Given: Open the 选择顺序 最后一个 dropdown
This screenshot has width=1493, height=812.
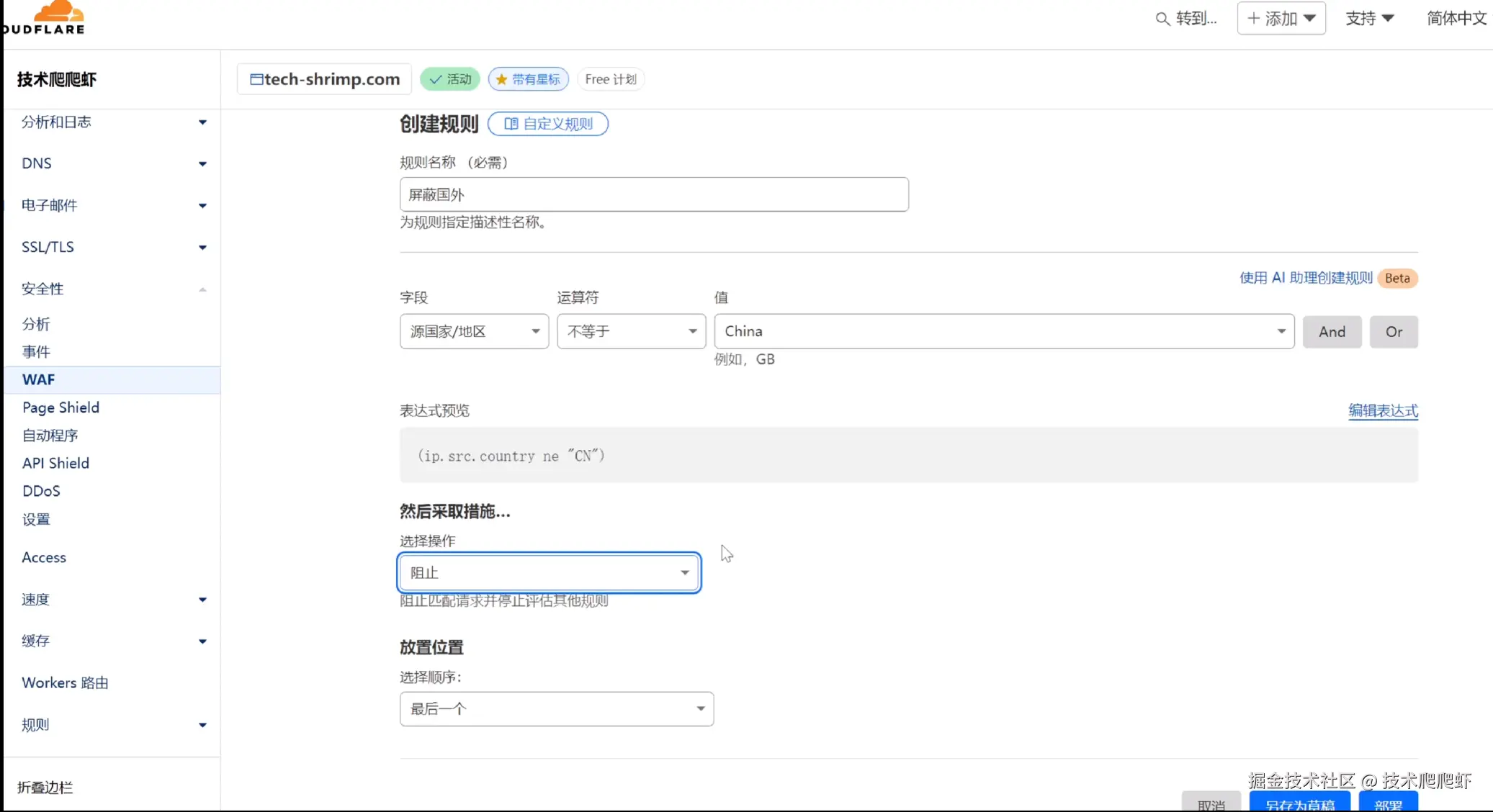Looking at the screenshot, I should [556, 709].
